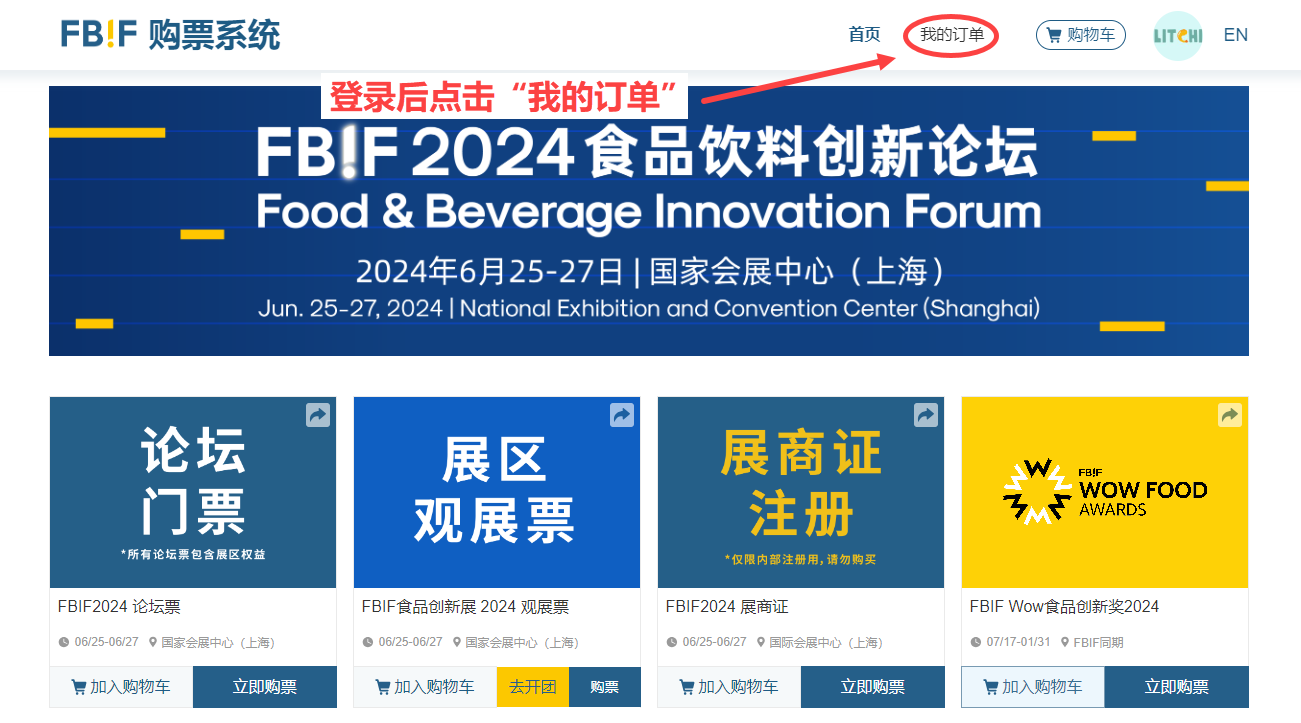Switch interface language to EN
Viewport: 1301px width, 723px height.
coord(1236,34)
